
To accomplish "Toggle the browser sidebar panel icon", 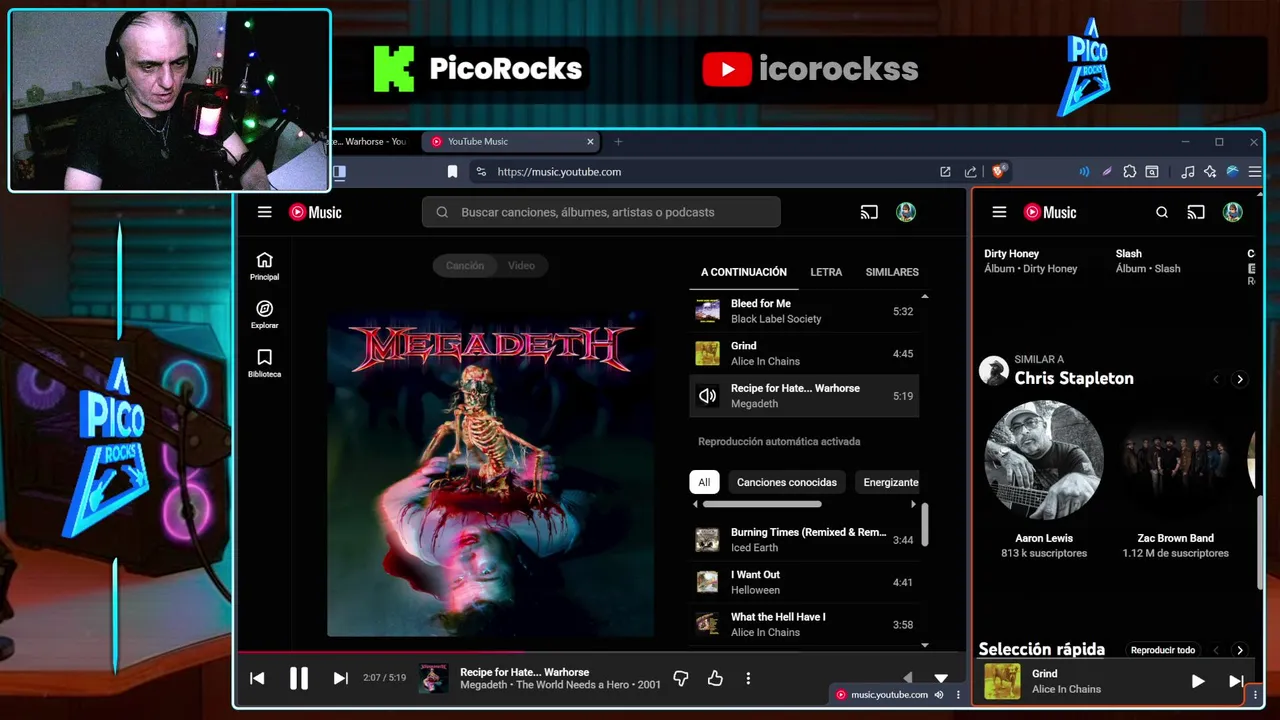I will click(340, 172).
